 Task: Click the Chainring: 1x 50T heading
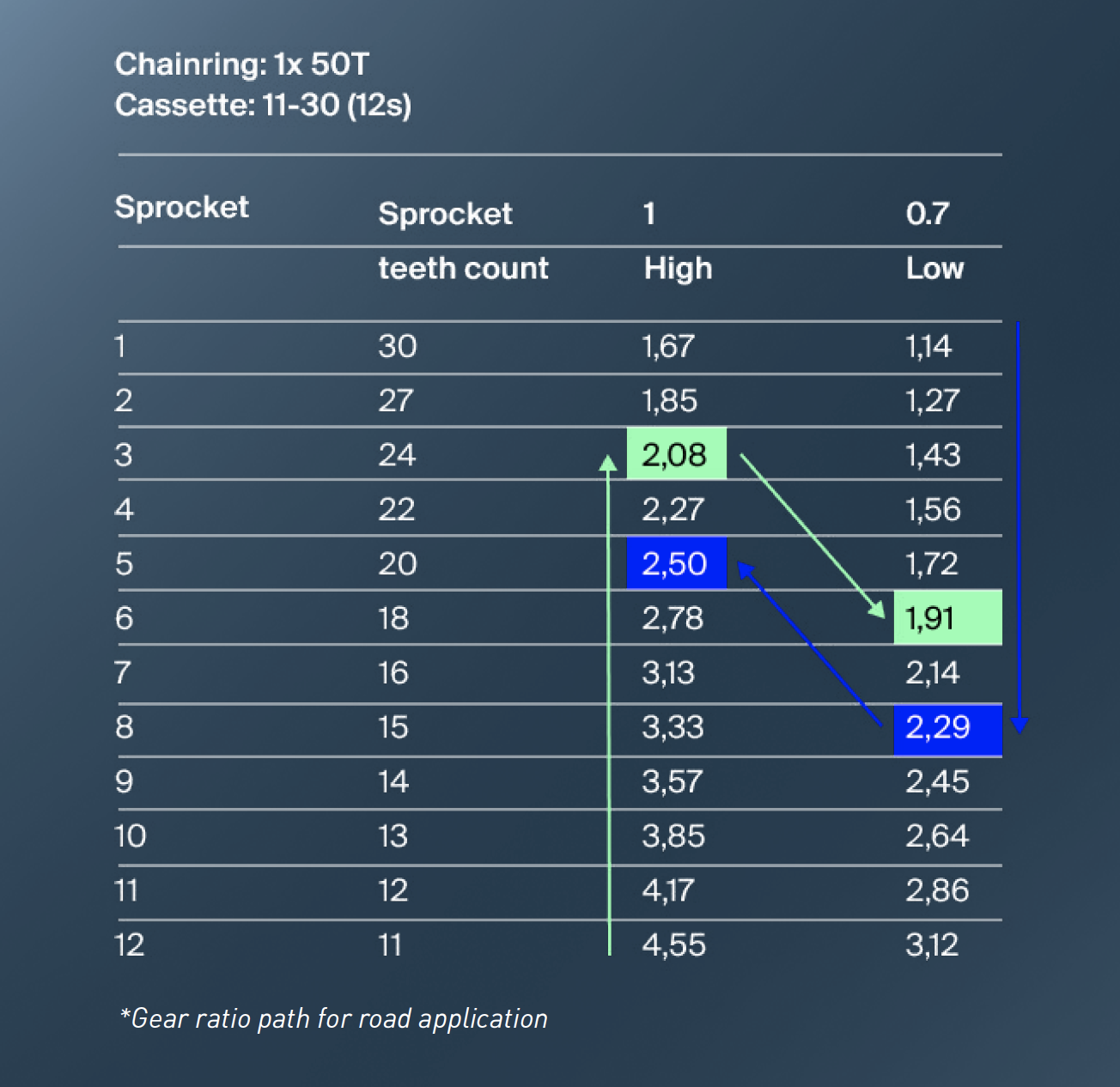coord(242,64)
